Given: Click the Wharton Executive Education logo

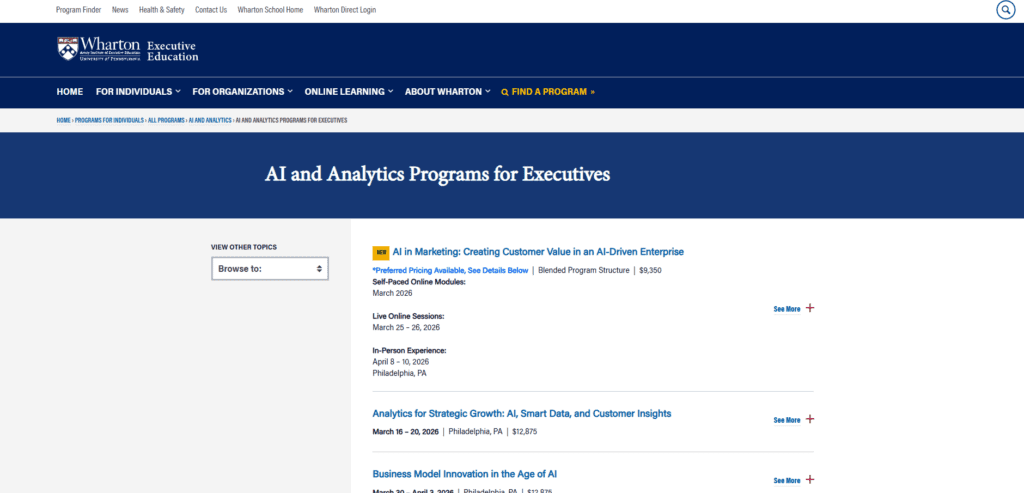Looking at the screenshot, I should tap(127, 49).
